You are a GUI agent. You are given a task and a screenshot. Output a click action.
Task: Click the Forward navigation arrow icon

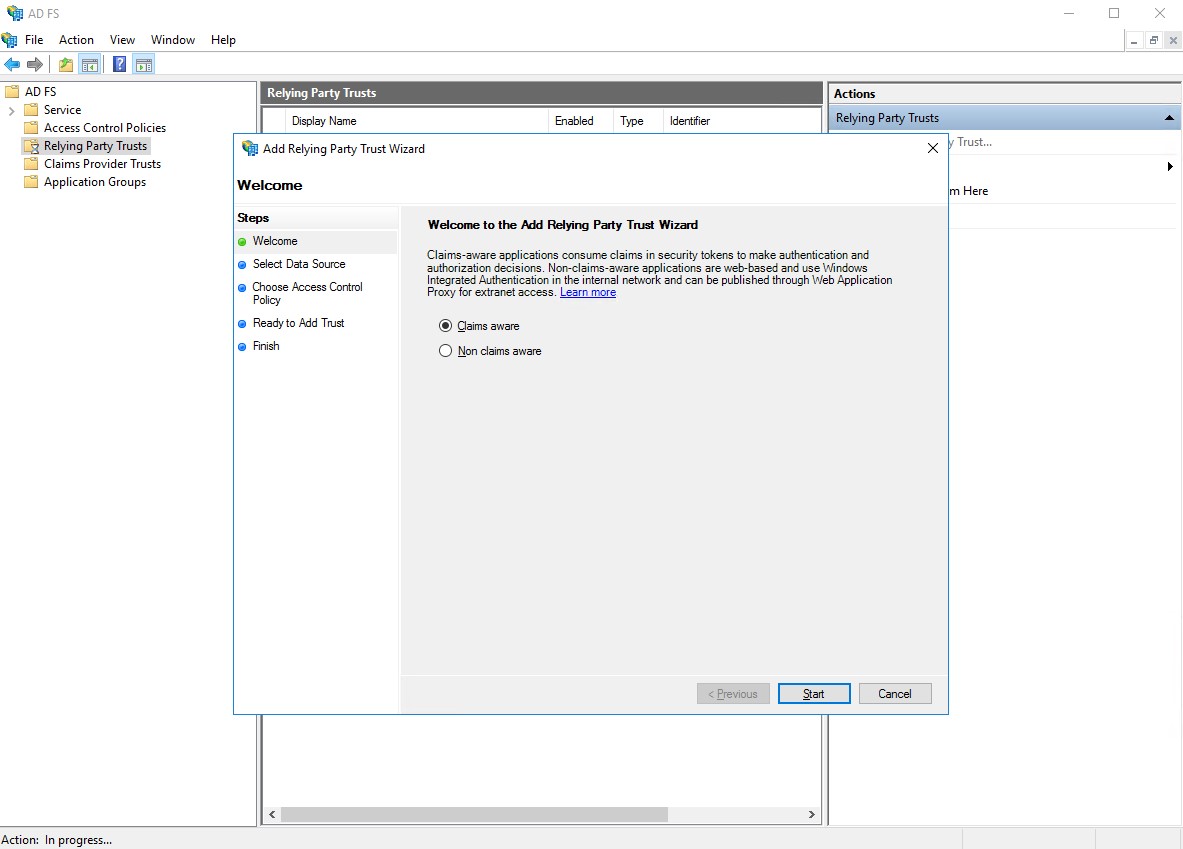pos(37,63)
